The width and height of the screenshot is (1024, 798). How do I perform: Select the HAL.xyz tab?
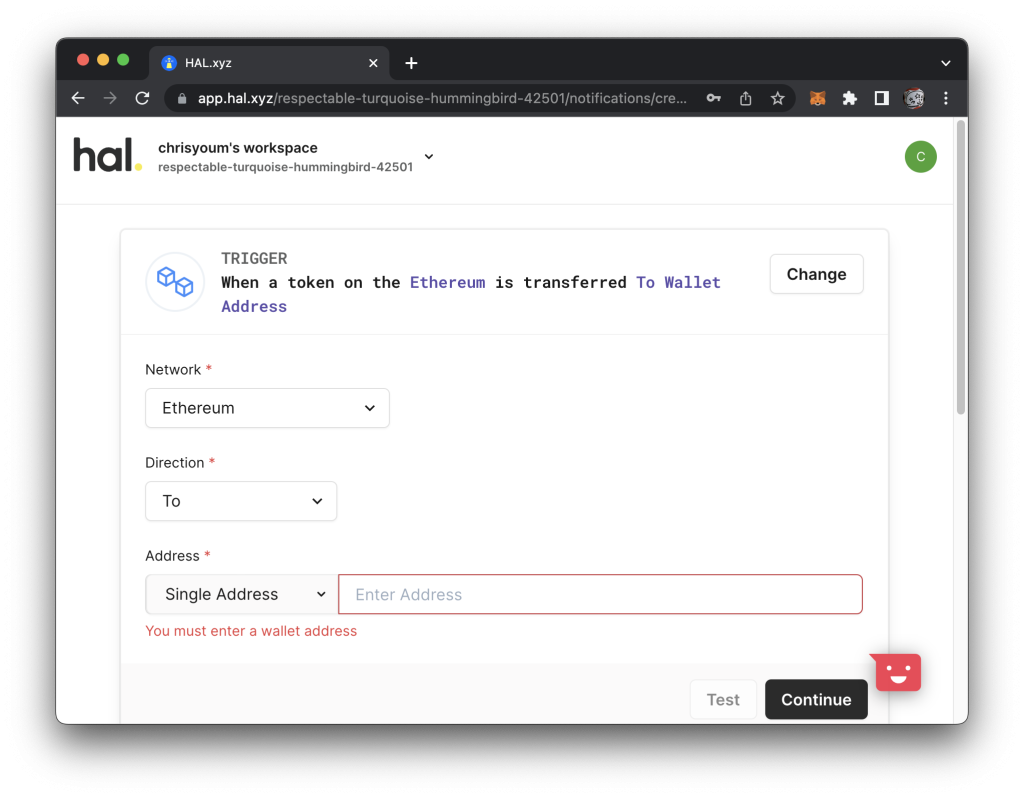(x=269, y=63)
